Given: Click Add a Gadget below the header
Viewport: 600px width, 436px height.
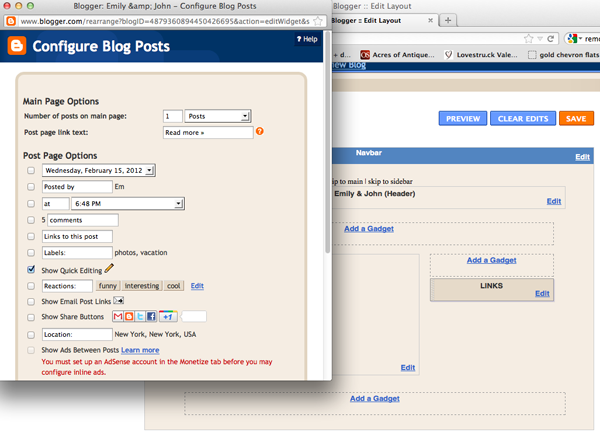Looking at the screenshot, I should click(369, 229).
